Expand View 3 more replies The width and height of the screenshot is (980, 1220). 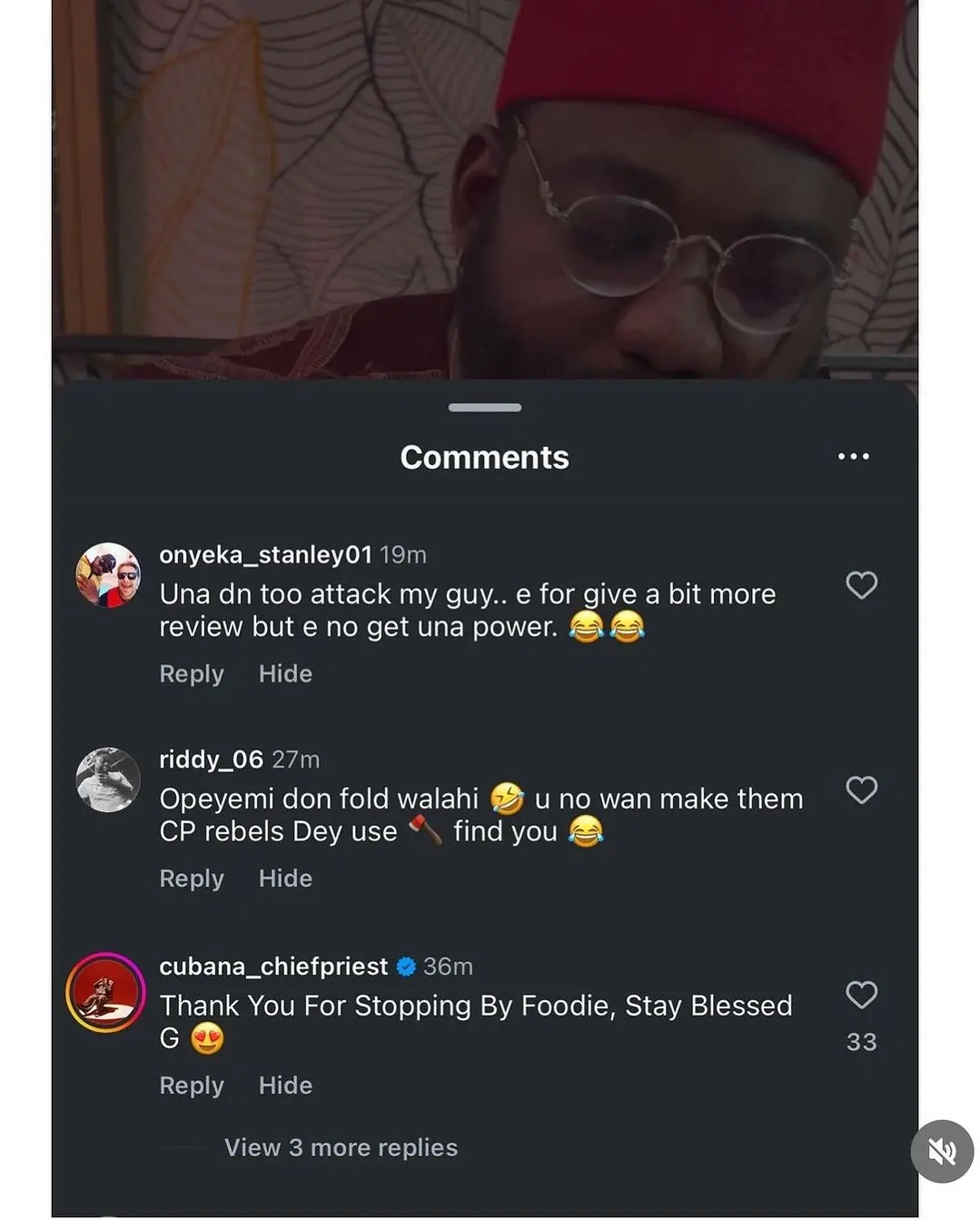coord(341,1147)
